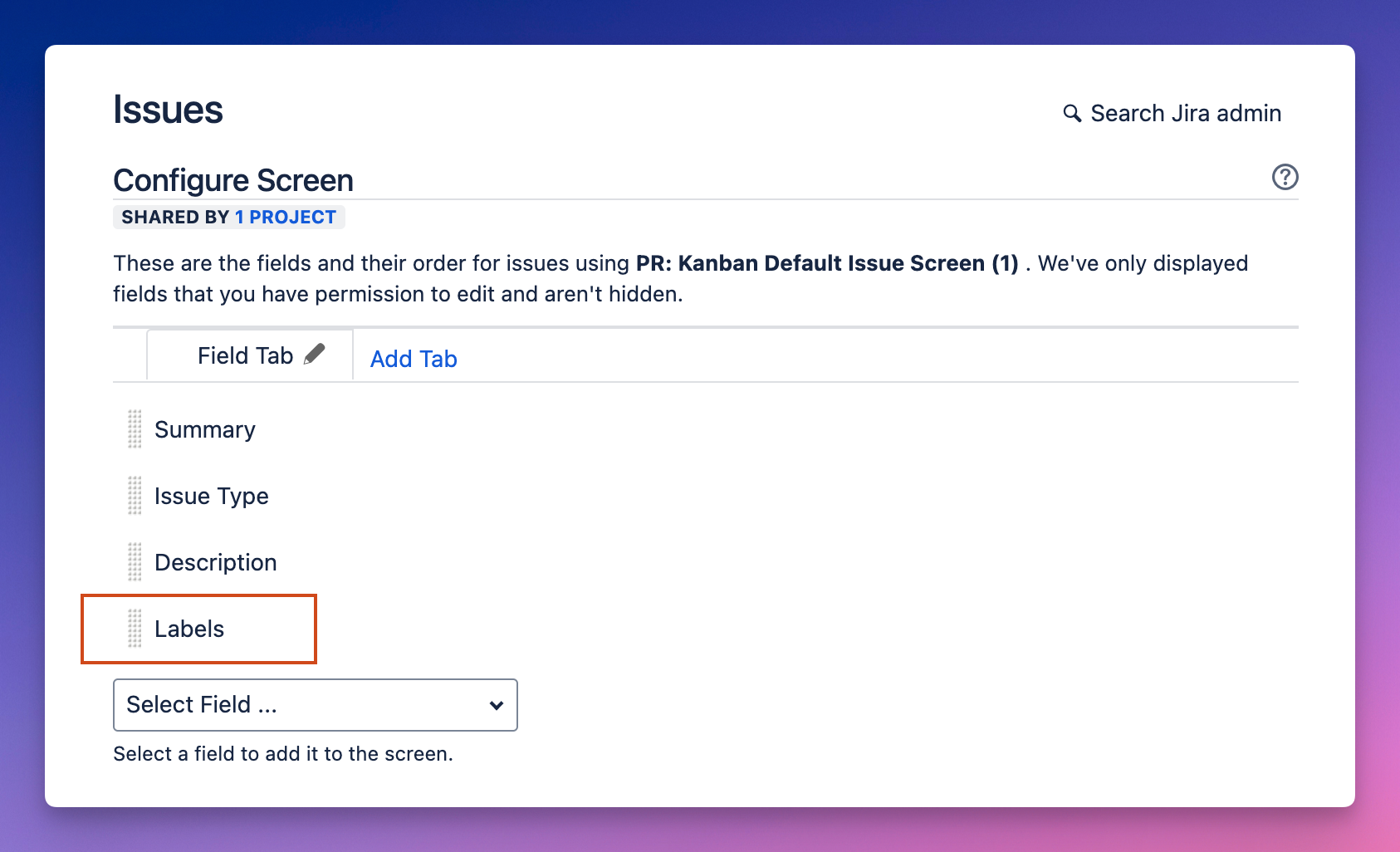Click the Issues page title
1400x852 pixels.
point(168,109)
